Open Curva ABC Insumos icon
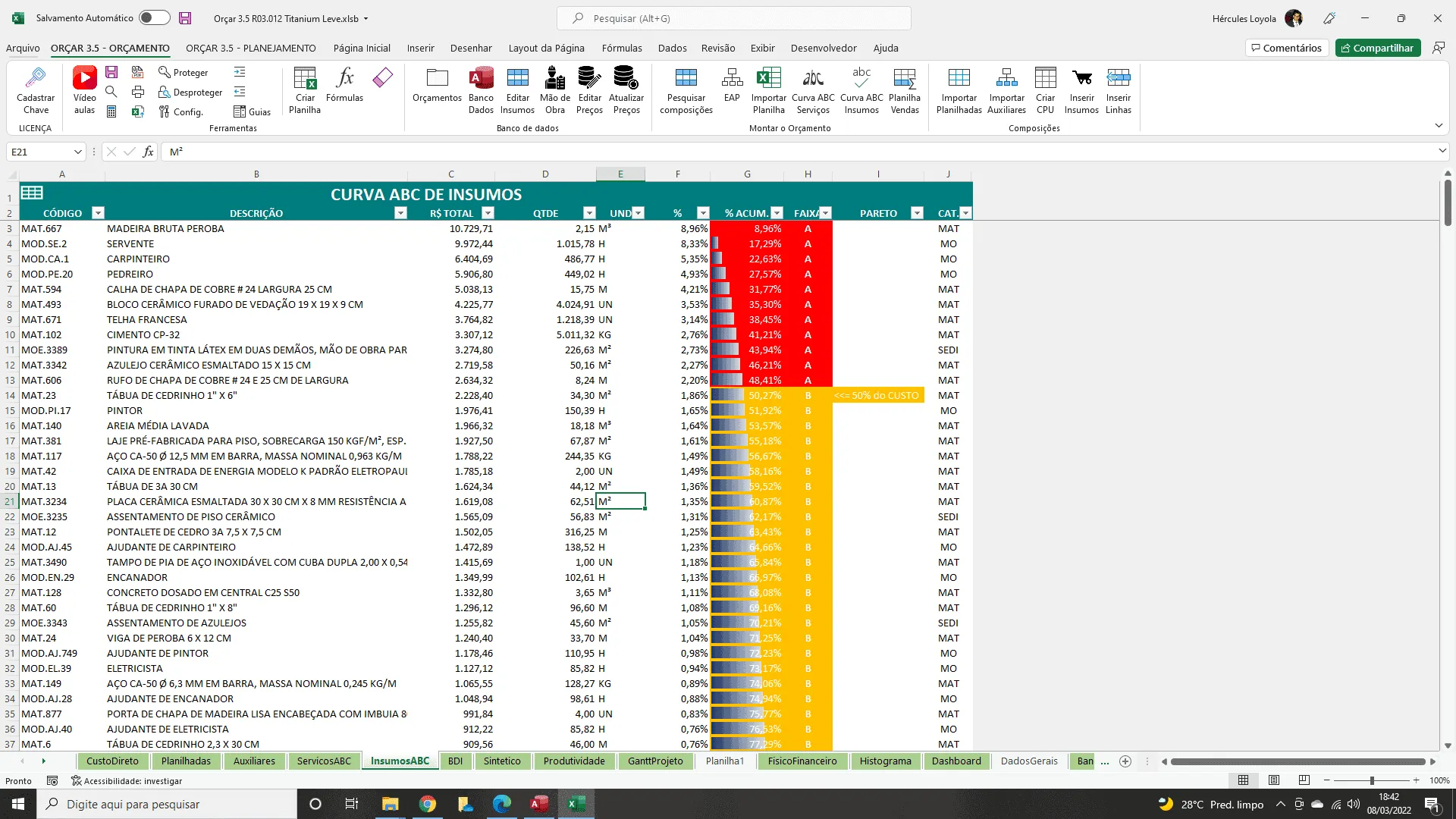The height and width of the screenshot is (819, 1456). (861, 77)
